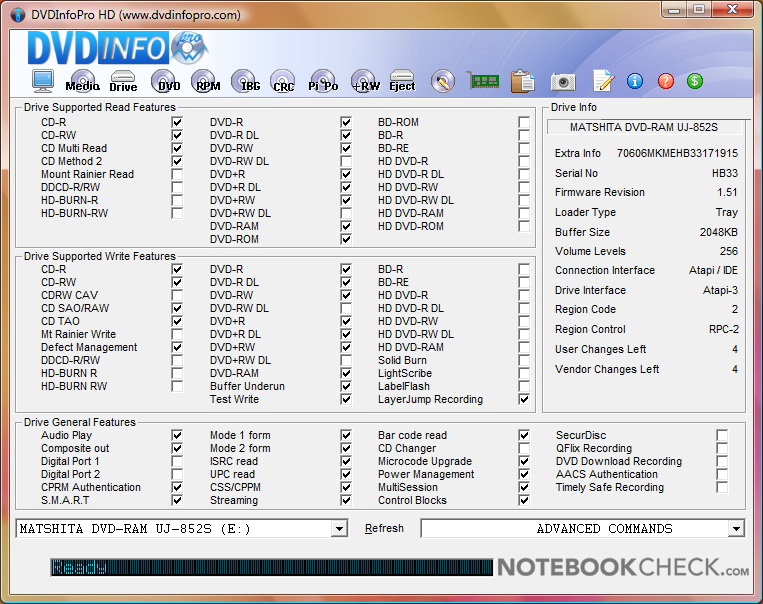Open the red help question icon

point(666,81)
